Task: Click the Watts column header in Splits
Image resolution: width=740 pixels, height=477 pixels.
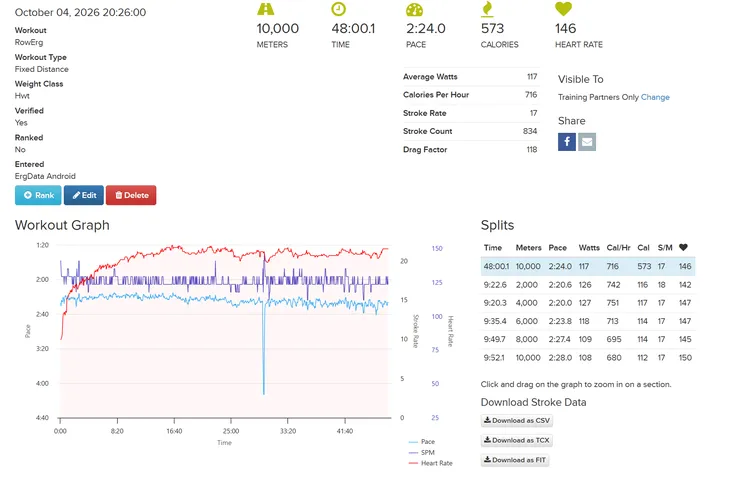Action: [589, 248]
